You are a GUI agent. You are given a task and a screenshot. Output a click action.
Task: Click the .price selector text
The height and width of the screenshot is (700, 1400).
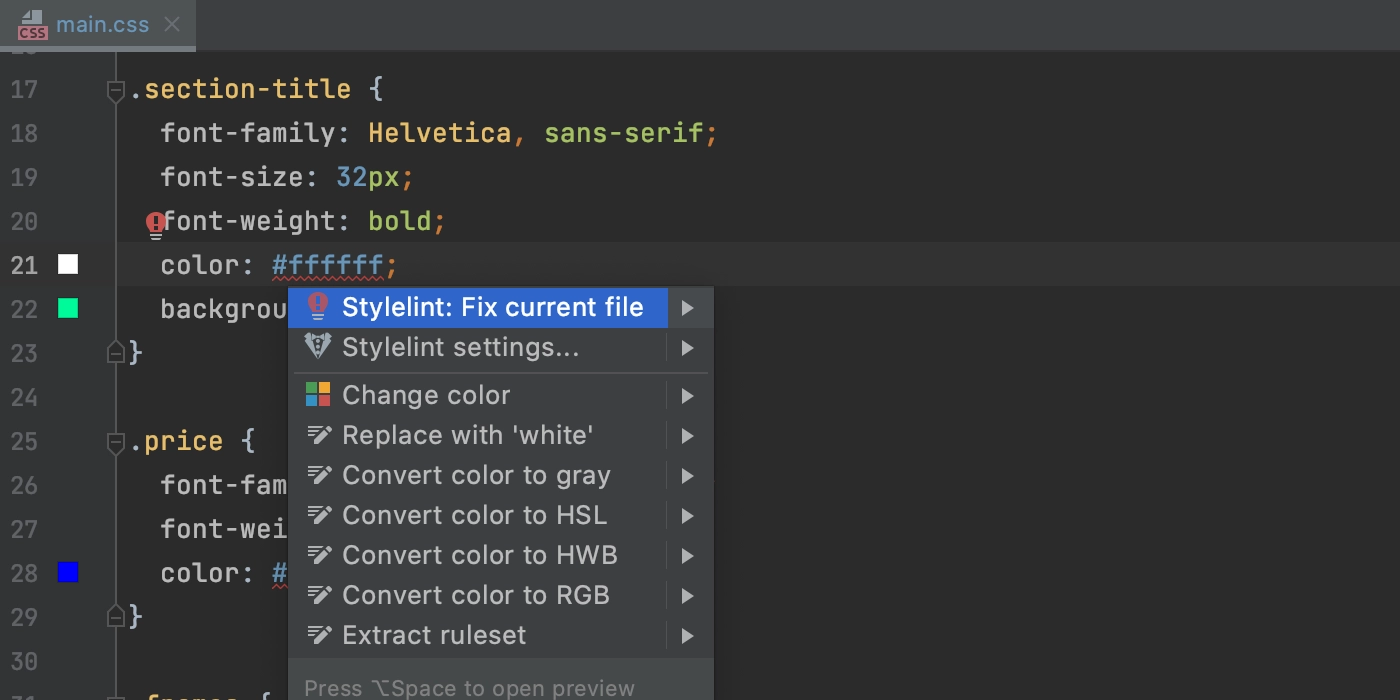click(x=178, y=441)
